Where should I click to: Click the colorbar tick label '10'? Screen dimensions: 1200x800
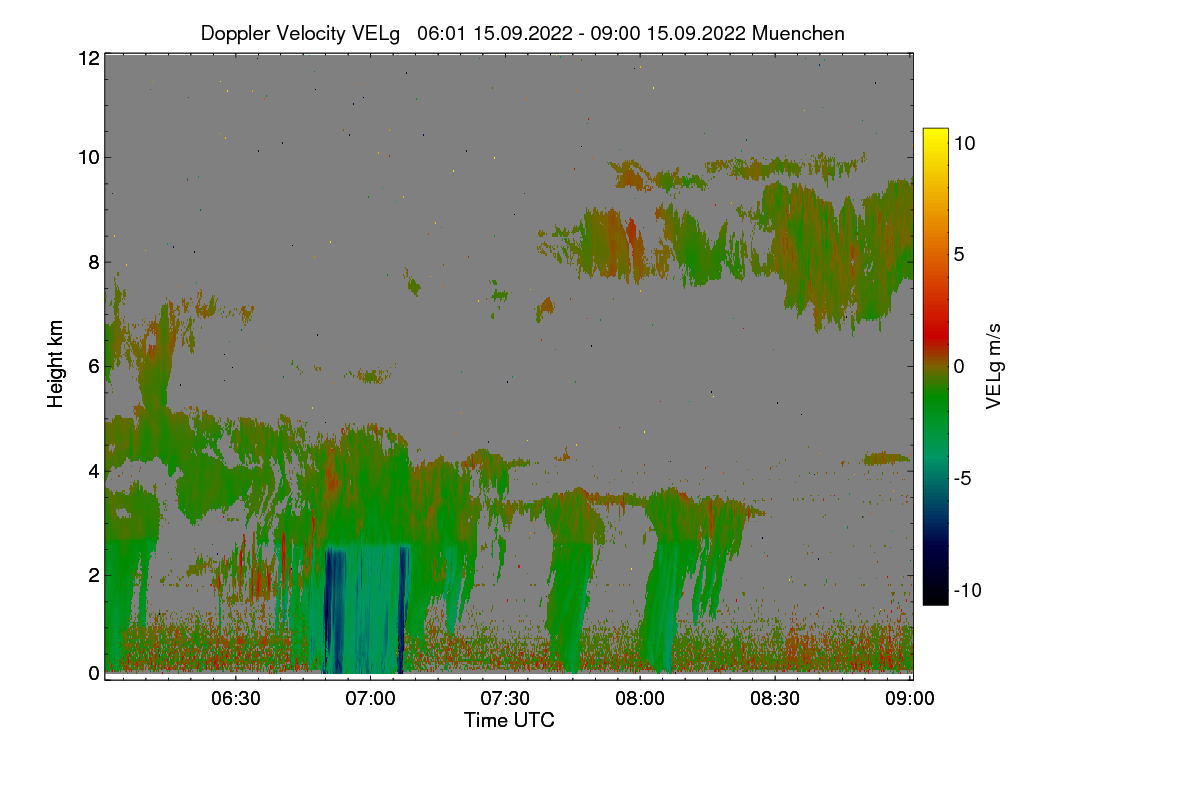(964, 143)
